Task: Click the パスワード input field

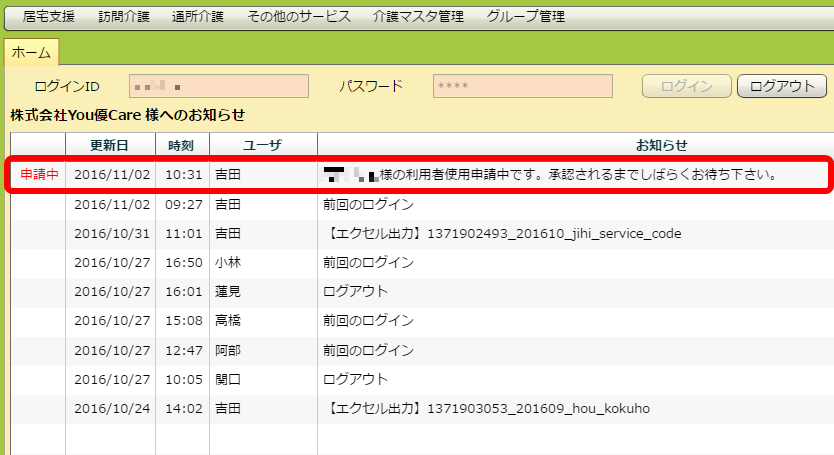Action: (522, 86)
